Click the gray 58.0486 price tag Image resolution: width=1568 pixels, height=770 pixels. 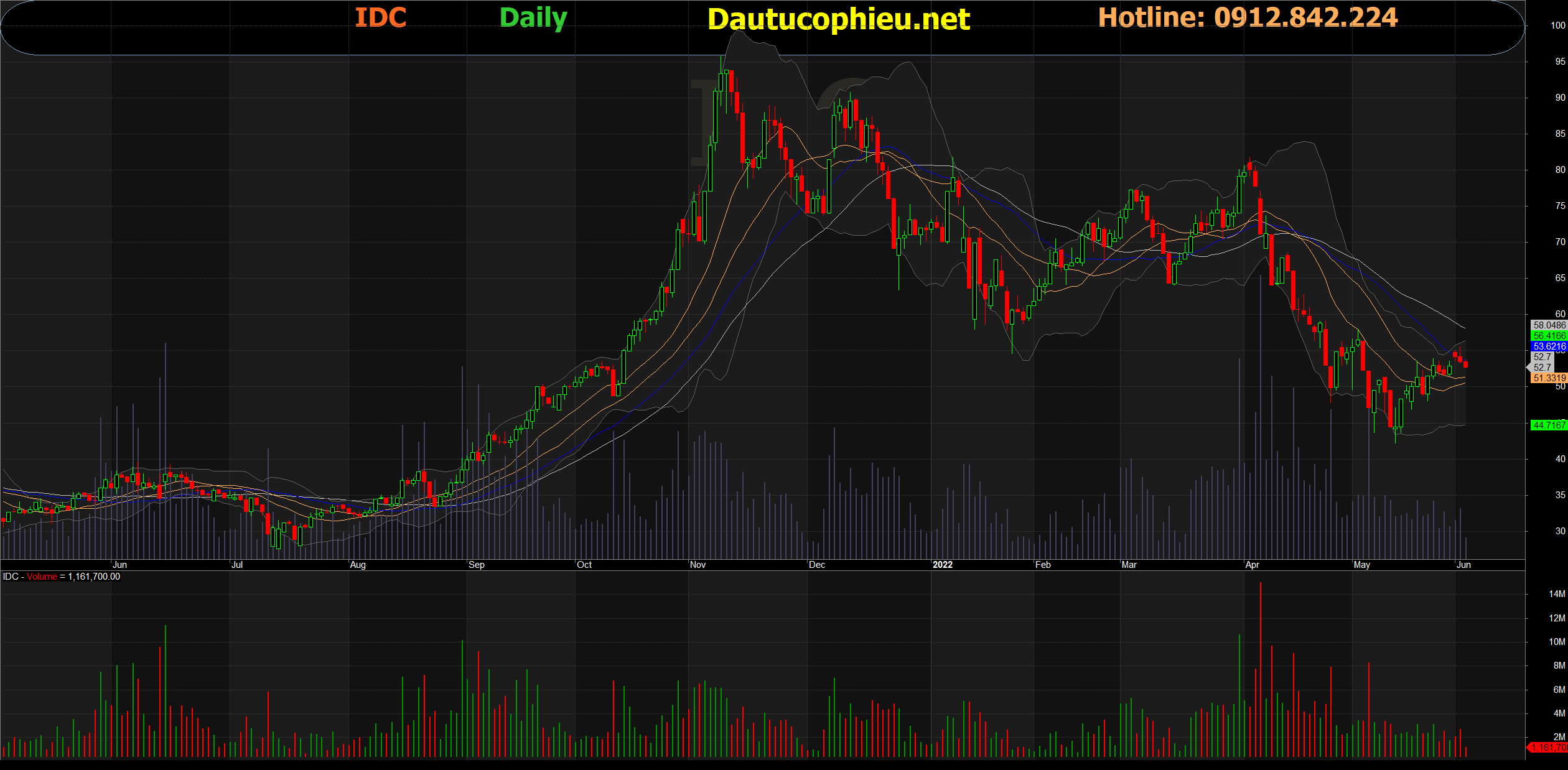click(1549, 325)
